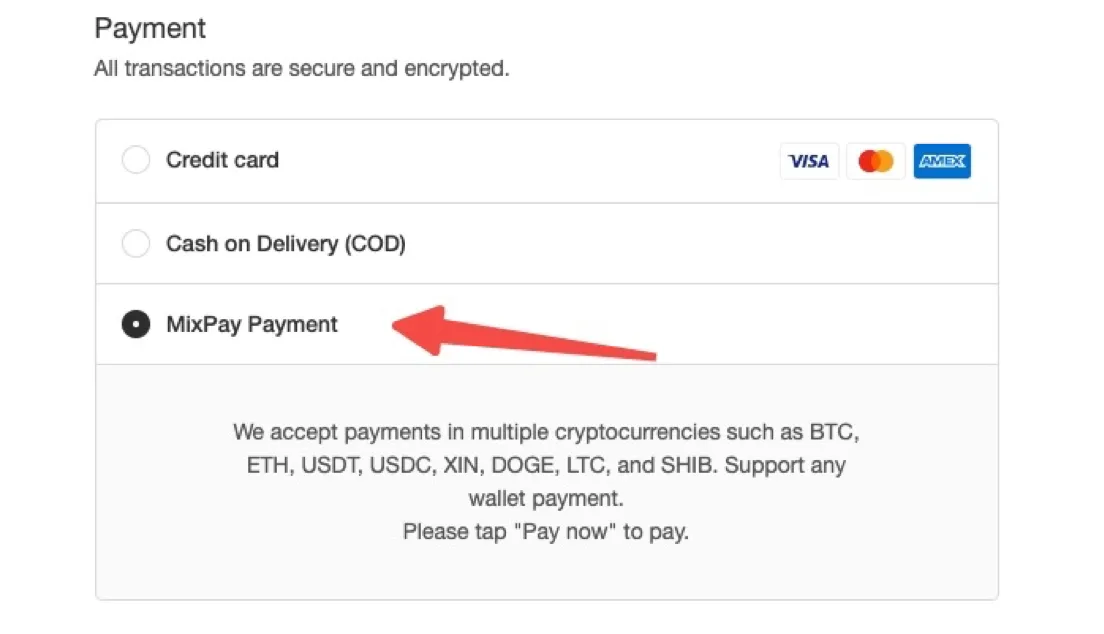Click the Mastercard logo icon
The image size is (1104, 634).
pyautogui.click(x=876, y=161)
